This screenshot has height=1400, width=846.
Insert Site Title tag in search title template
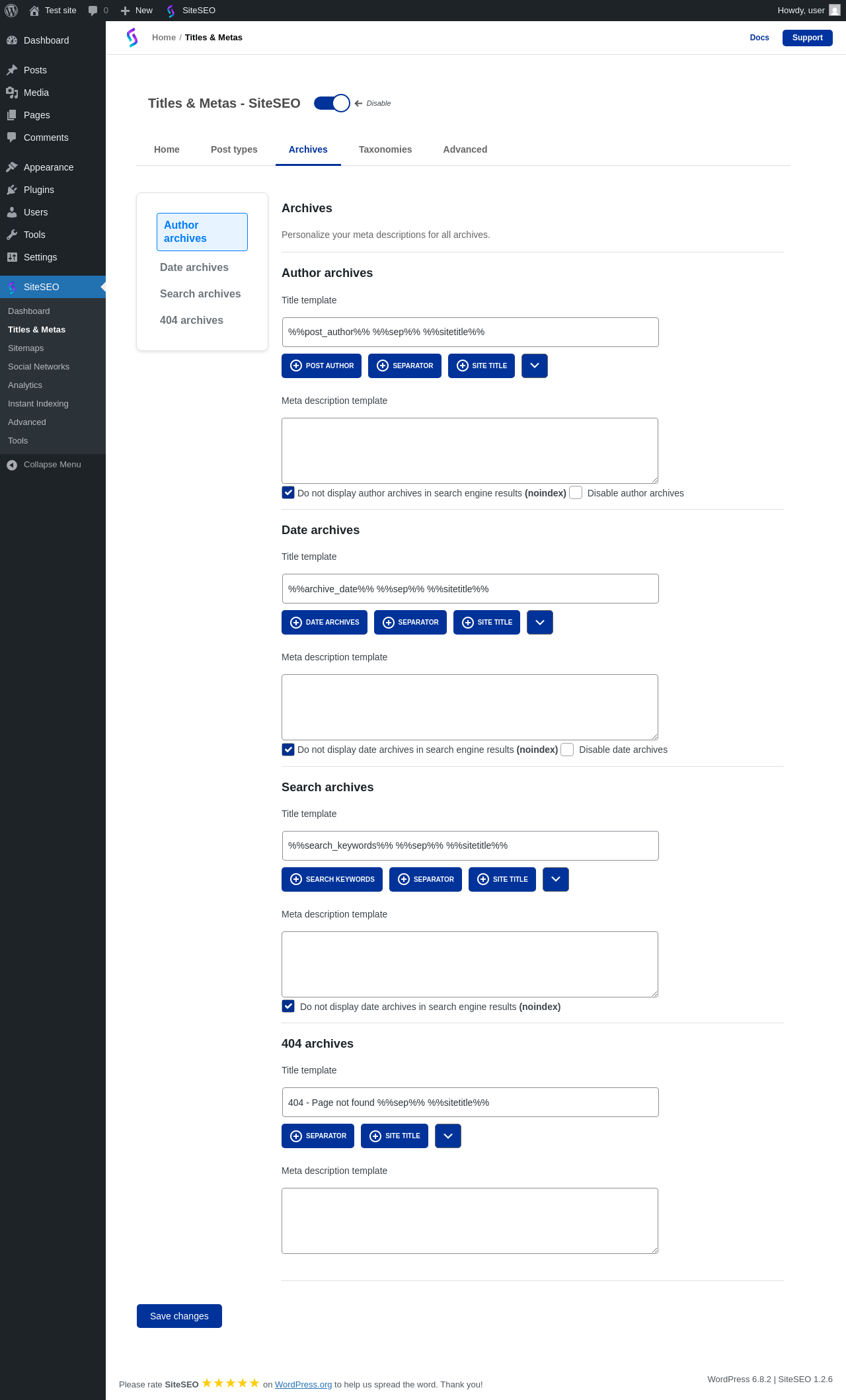click(x=502, y=879)
